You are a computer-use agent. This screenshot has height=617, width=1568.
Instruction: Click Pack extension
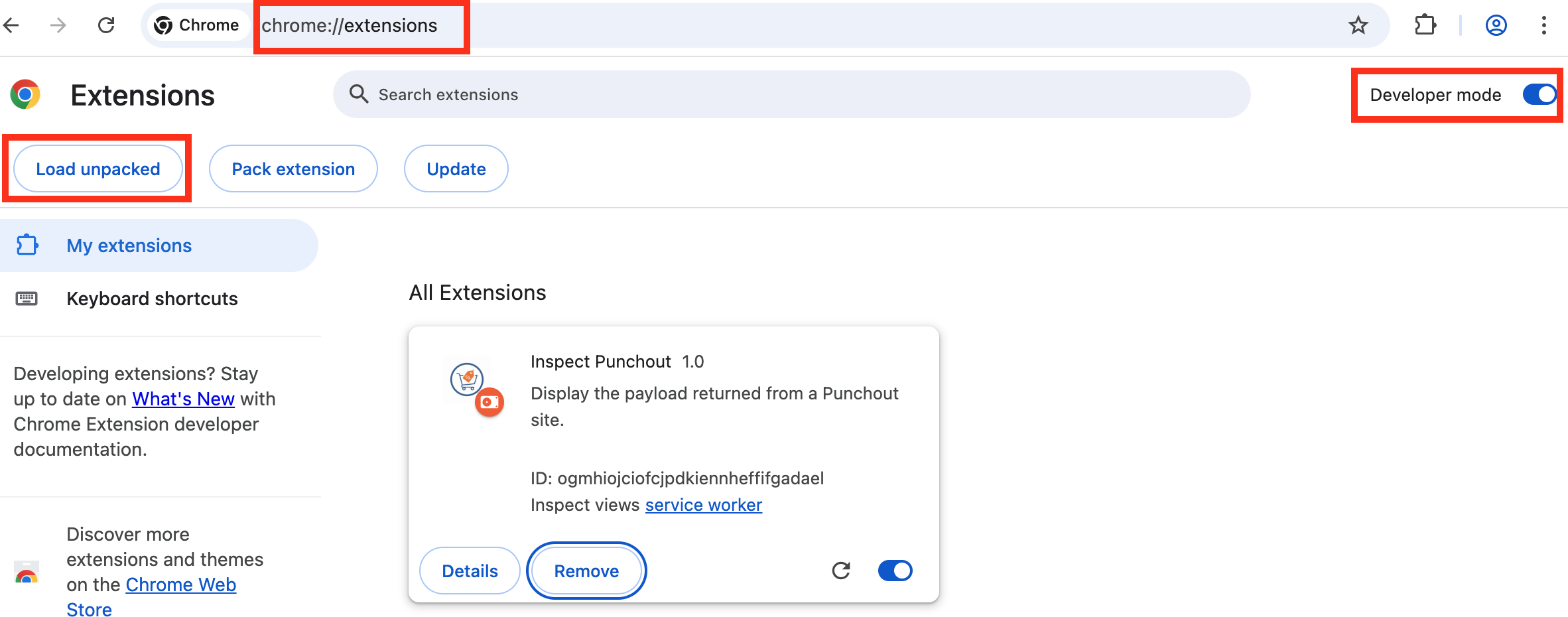pos(293,169)
